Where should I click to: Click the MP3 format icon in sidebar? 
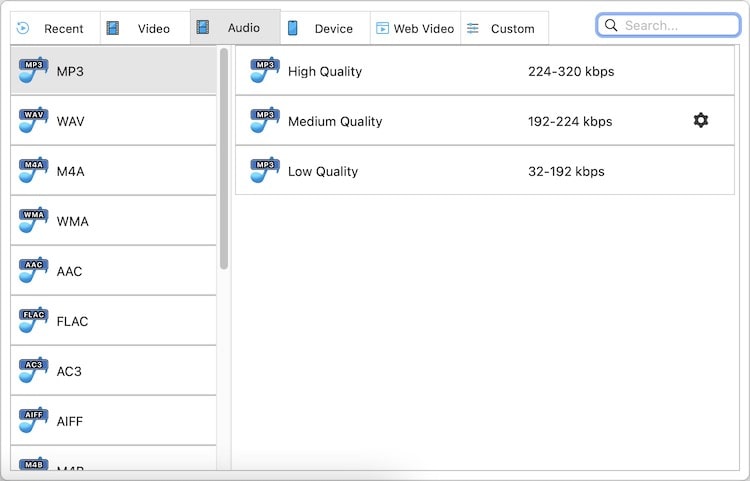(33, 70)
